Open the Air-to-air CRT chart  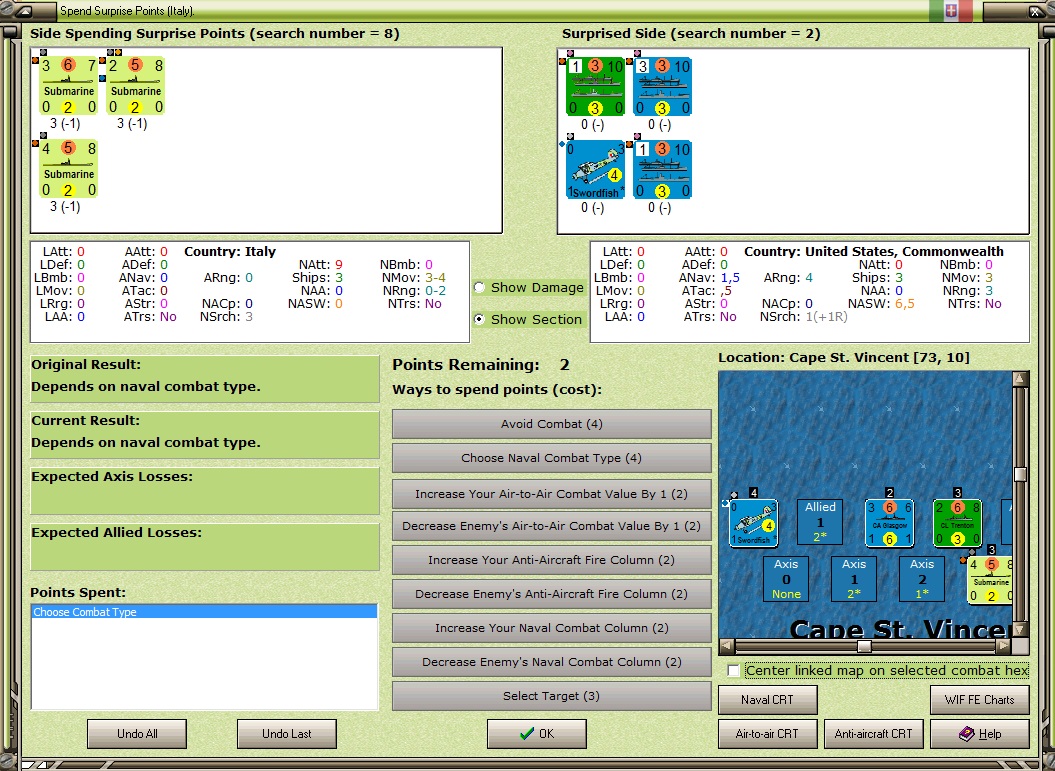click(x=768, y=734)
